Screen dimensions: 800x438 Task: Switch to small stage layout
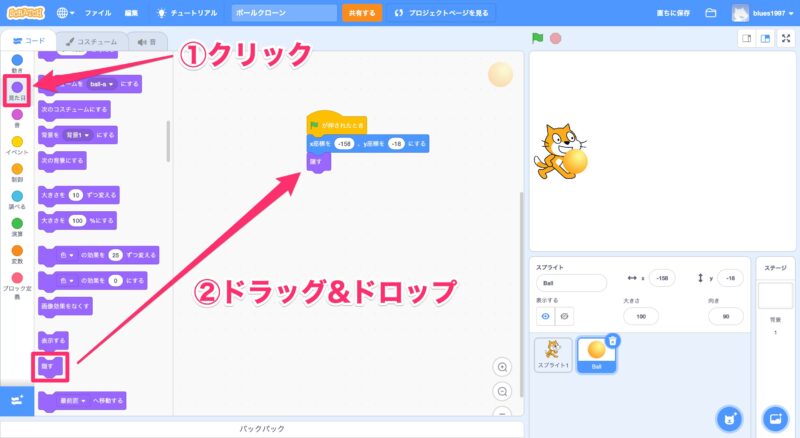point(745,39)
